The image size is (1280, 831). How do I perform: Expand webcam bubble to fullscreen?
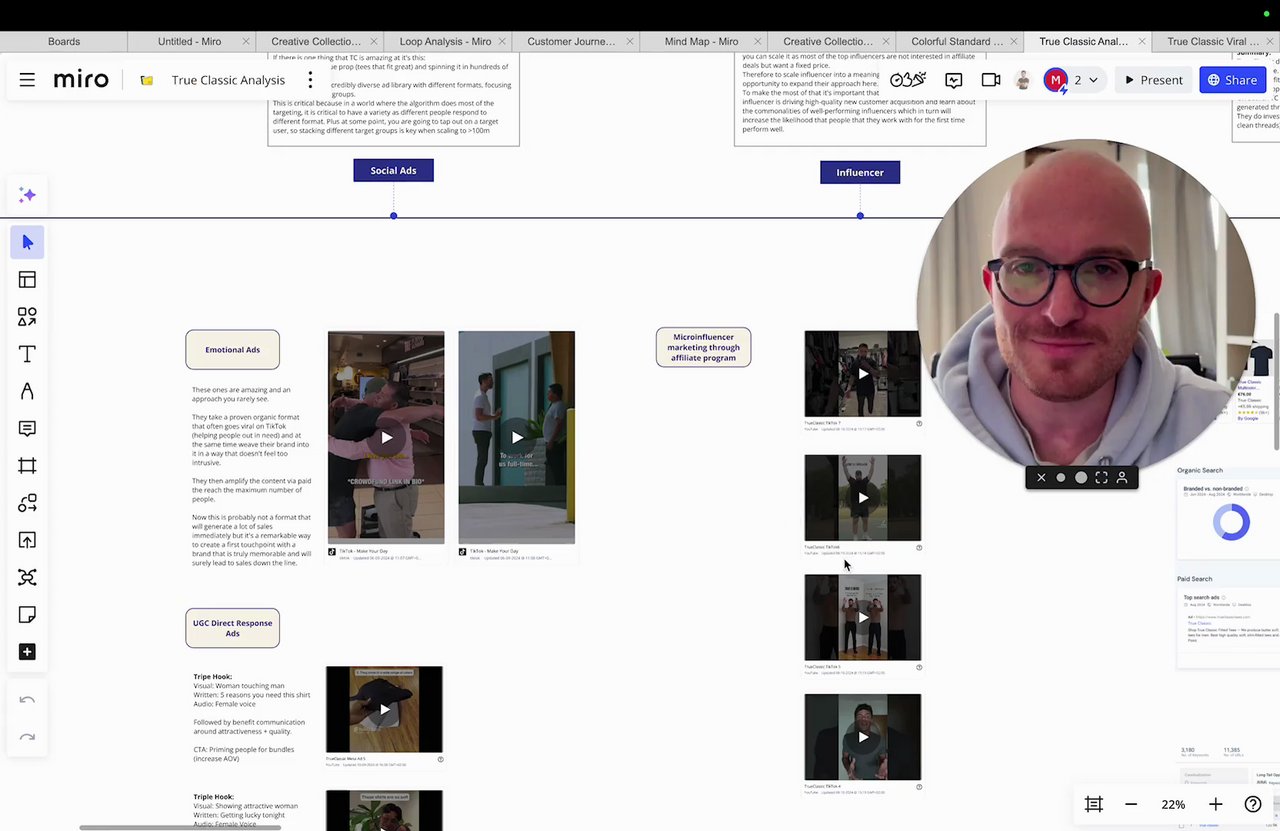1102,478
